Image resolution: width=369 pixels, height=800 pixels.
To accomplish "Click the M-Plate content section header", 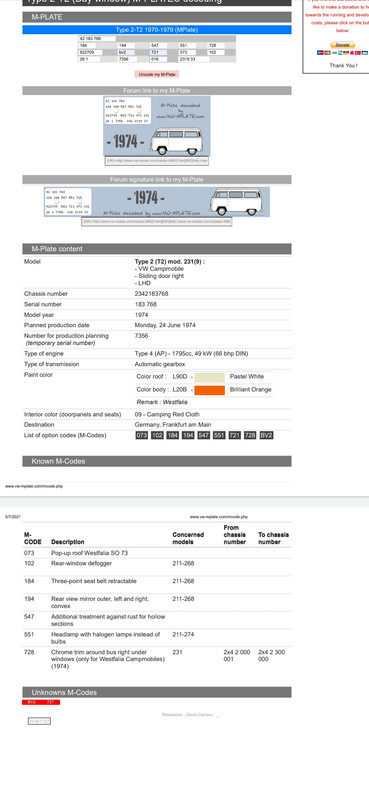I will (157, 249).
